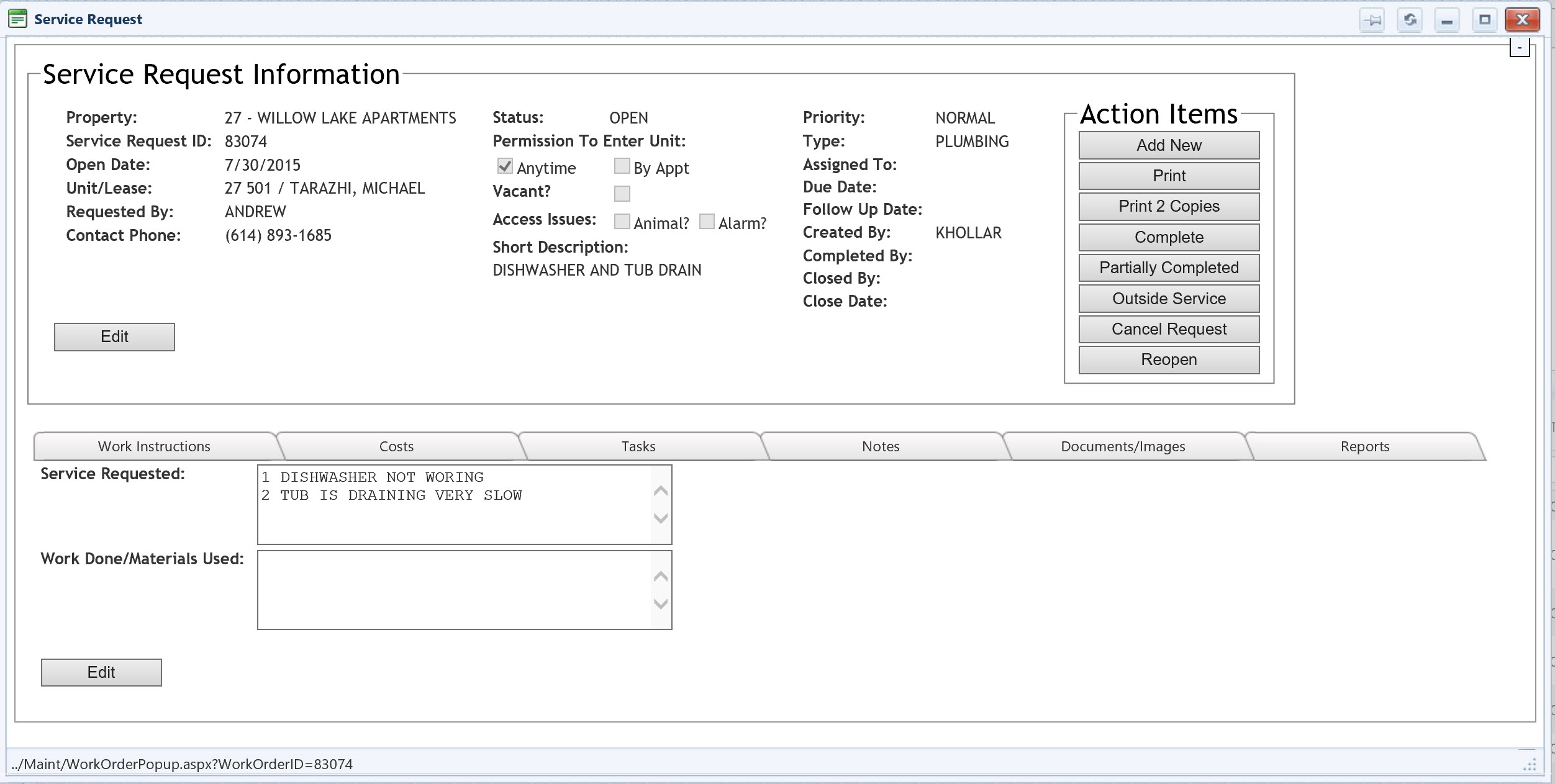Click the Complete action button
Screen dimensions: 1555x784
pyautogui.click(x=1168, y=237)
